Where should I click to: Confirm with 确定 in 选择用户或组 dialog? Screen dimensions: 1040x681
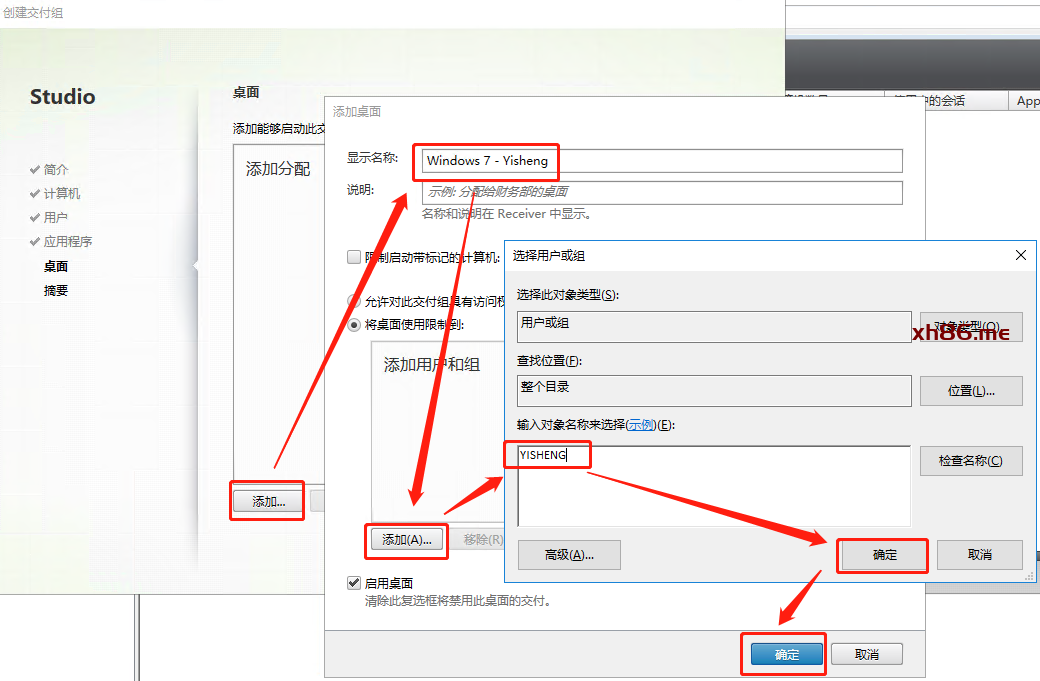(x=884, y=555)
